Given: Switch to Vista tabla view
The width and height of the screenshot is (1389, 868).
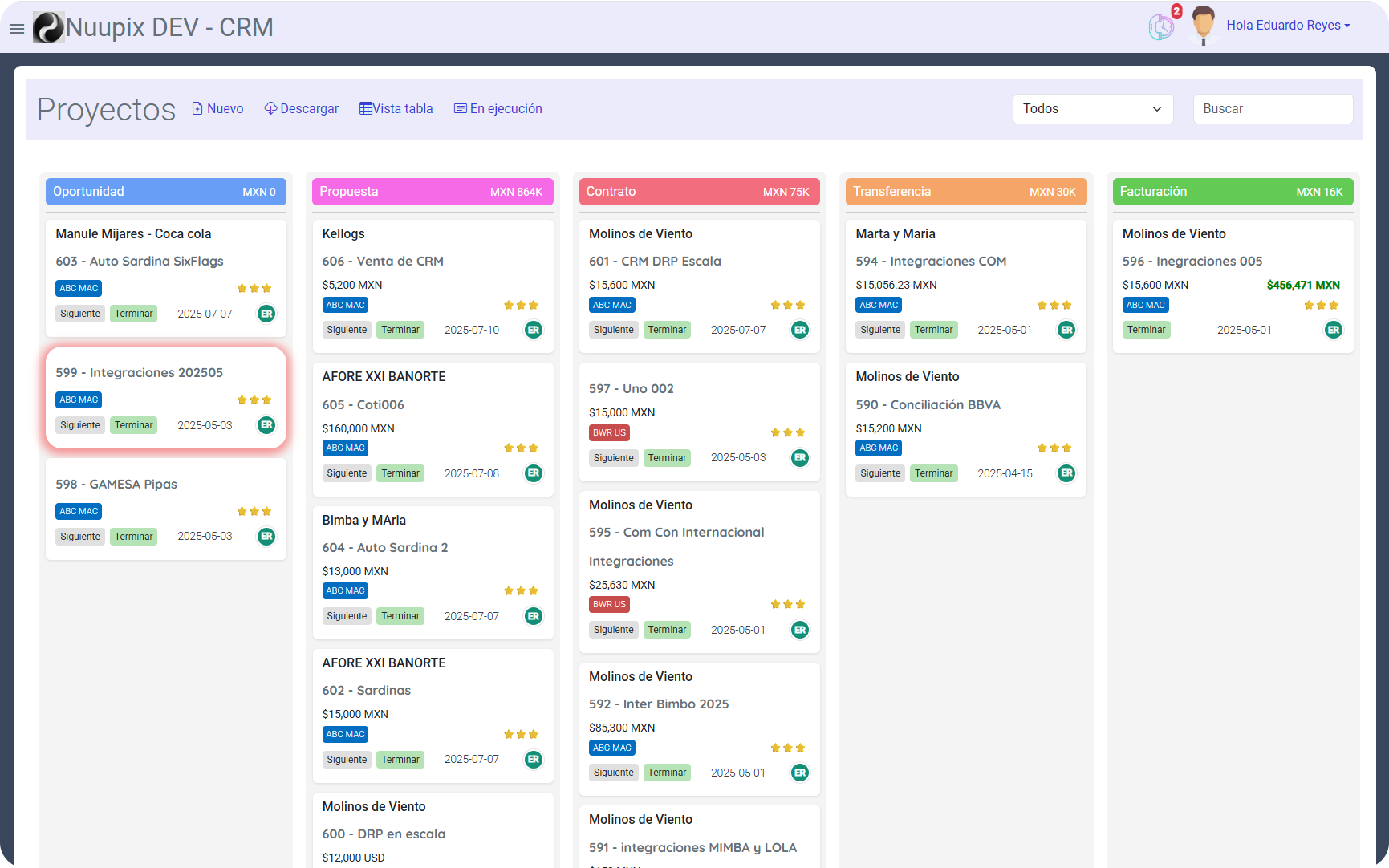Looking at the screenshot, I should tap(396, 109).
